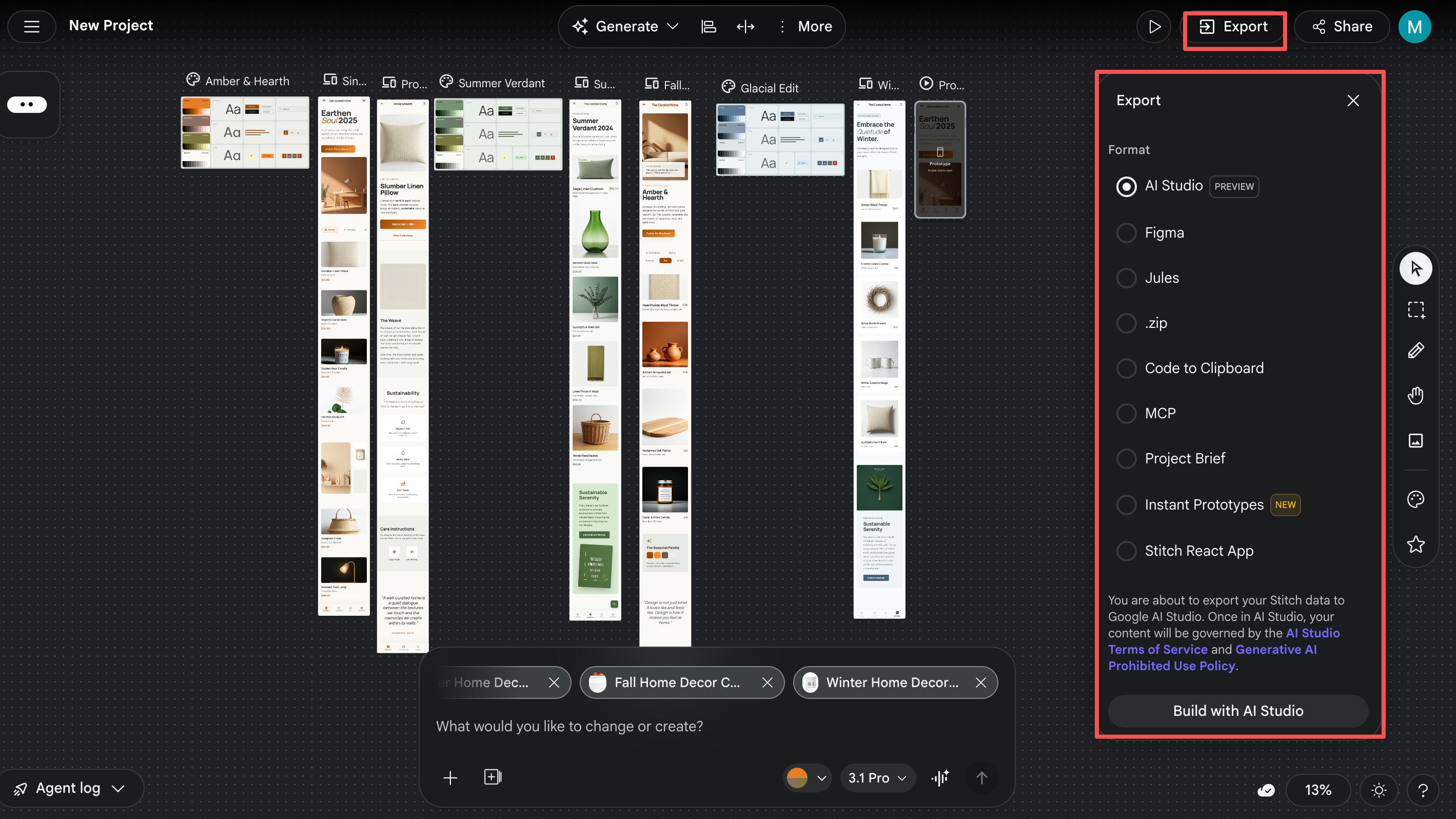Click the marquee selection tool
Viewport: 1456px width, 819px height.
(1415, 310)
